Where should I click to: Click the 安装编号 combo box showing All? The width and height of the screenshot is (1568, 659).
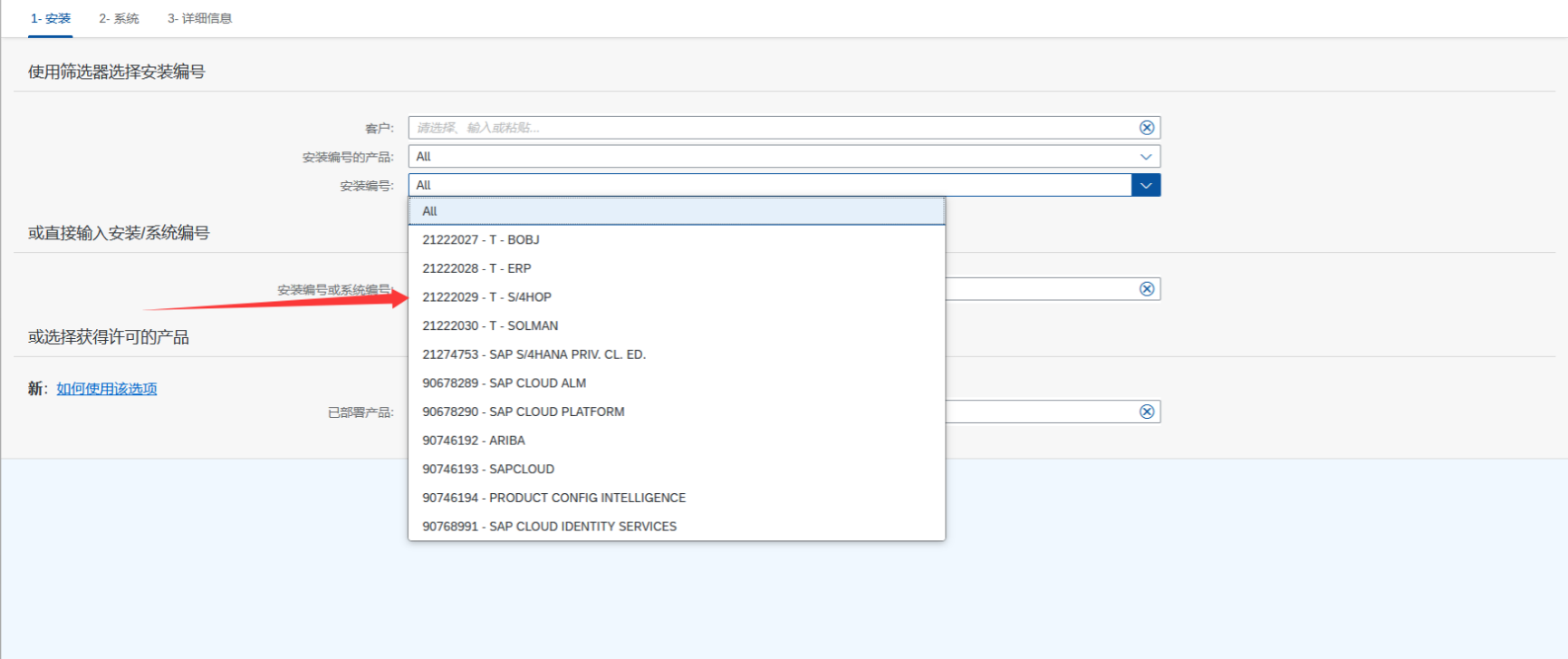point(770,185)
